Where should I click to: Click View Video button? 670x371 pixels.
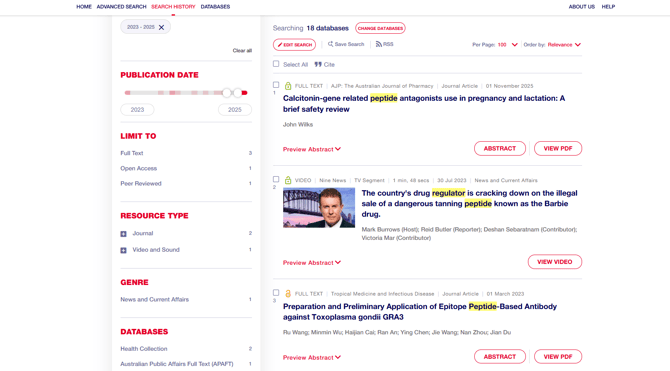[x=555, y=262]
